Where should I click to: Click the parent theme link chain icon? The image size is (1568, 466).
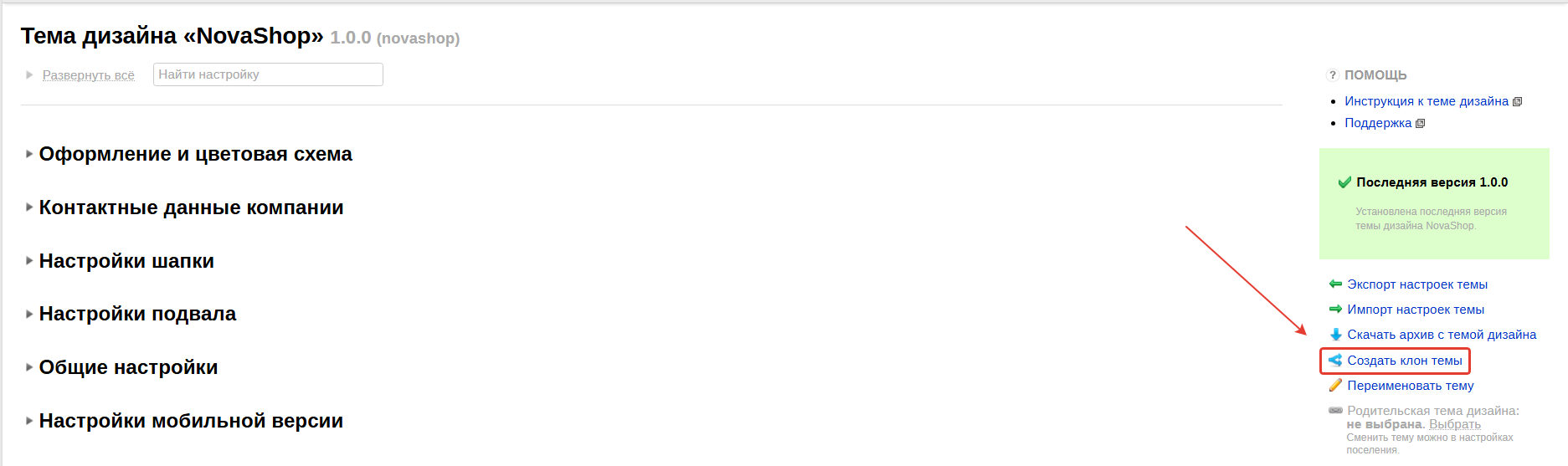pyautogui.click(x=1335, y=410)
